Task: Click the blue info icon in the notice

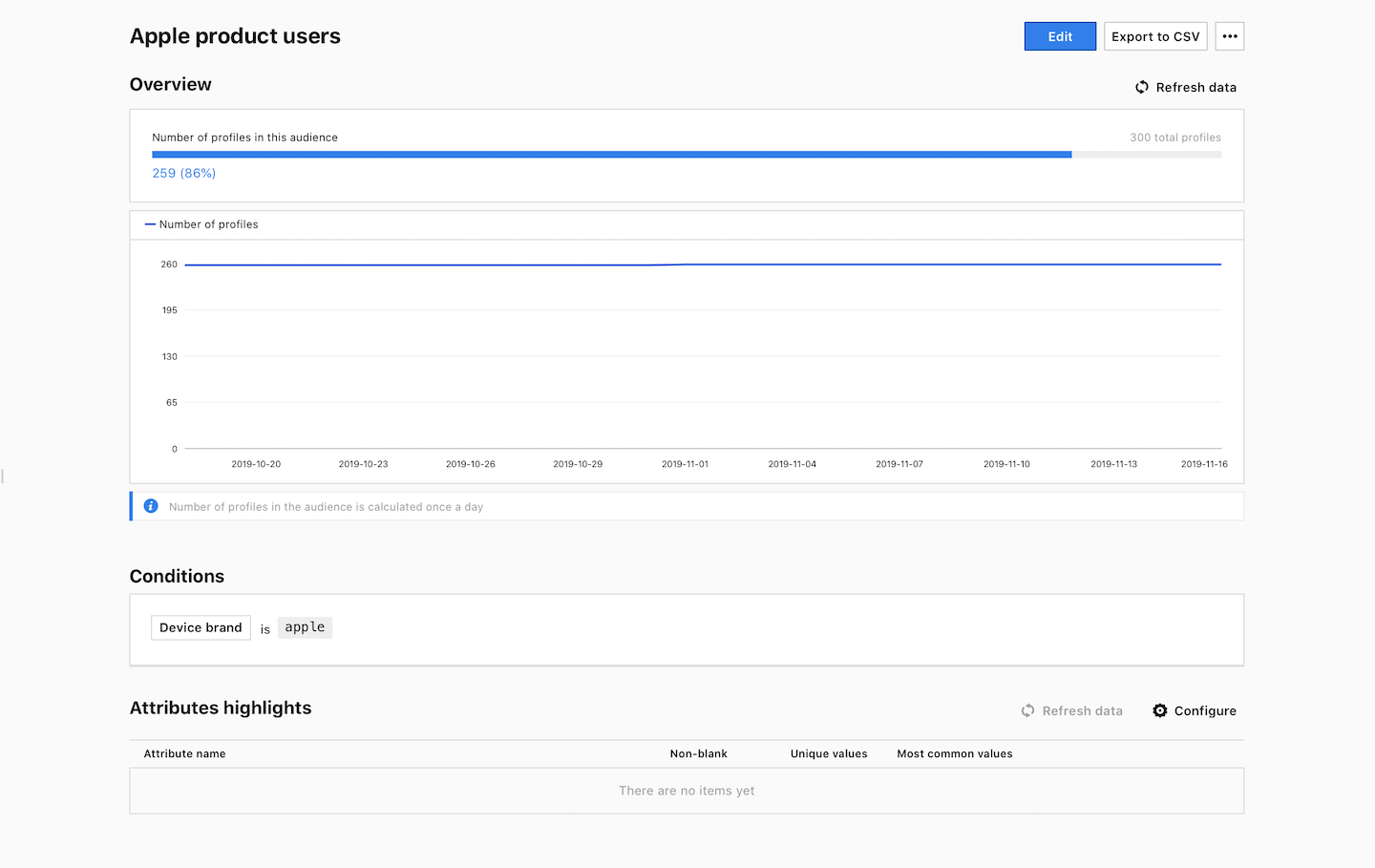Action: (x=151, y=506)
